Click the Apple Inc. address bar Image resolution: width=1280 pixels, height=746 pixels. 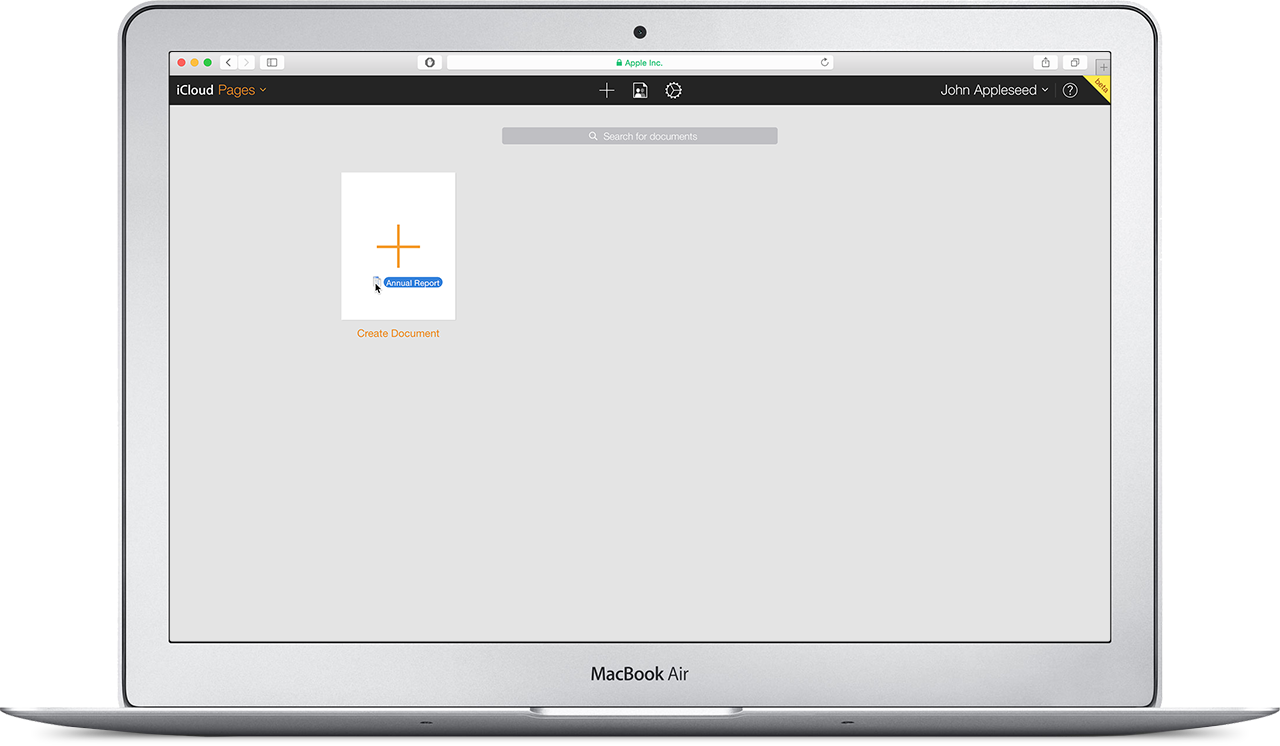pyautogui.click(x=640, y=62)
